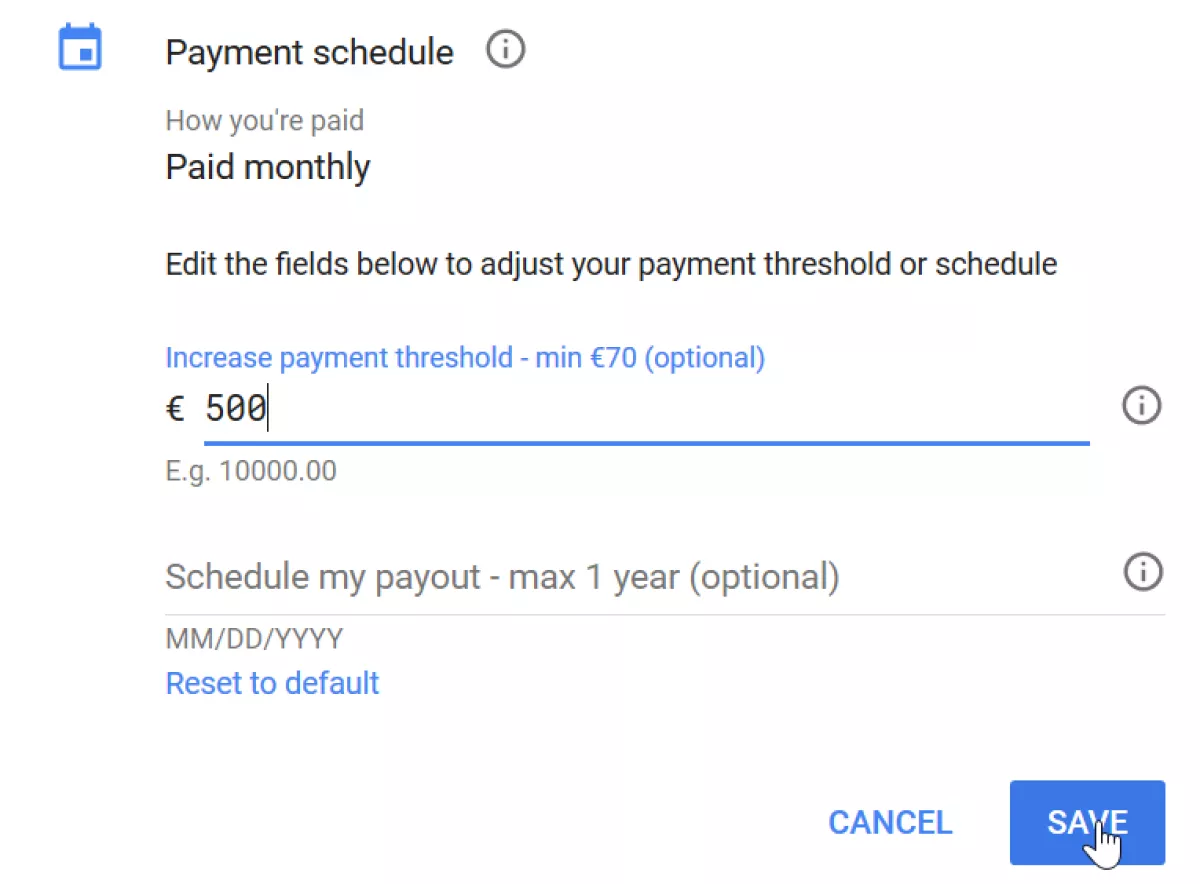Click the Increase payment threshold field label

(465, 357)
